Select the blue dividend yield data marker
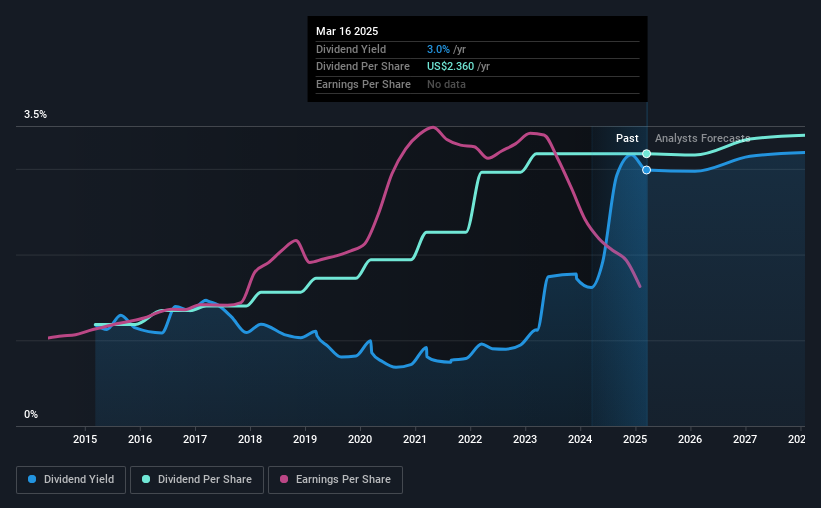 tap(647, 170)
